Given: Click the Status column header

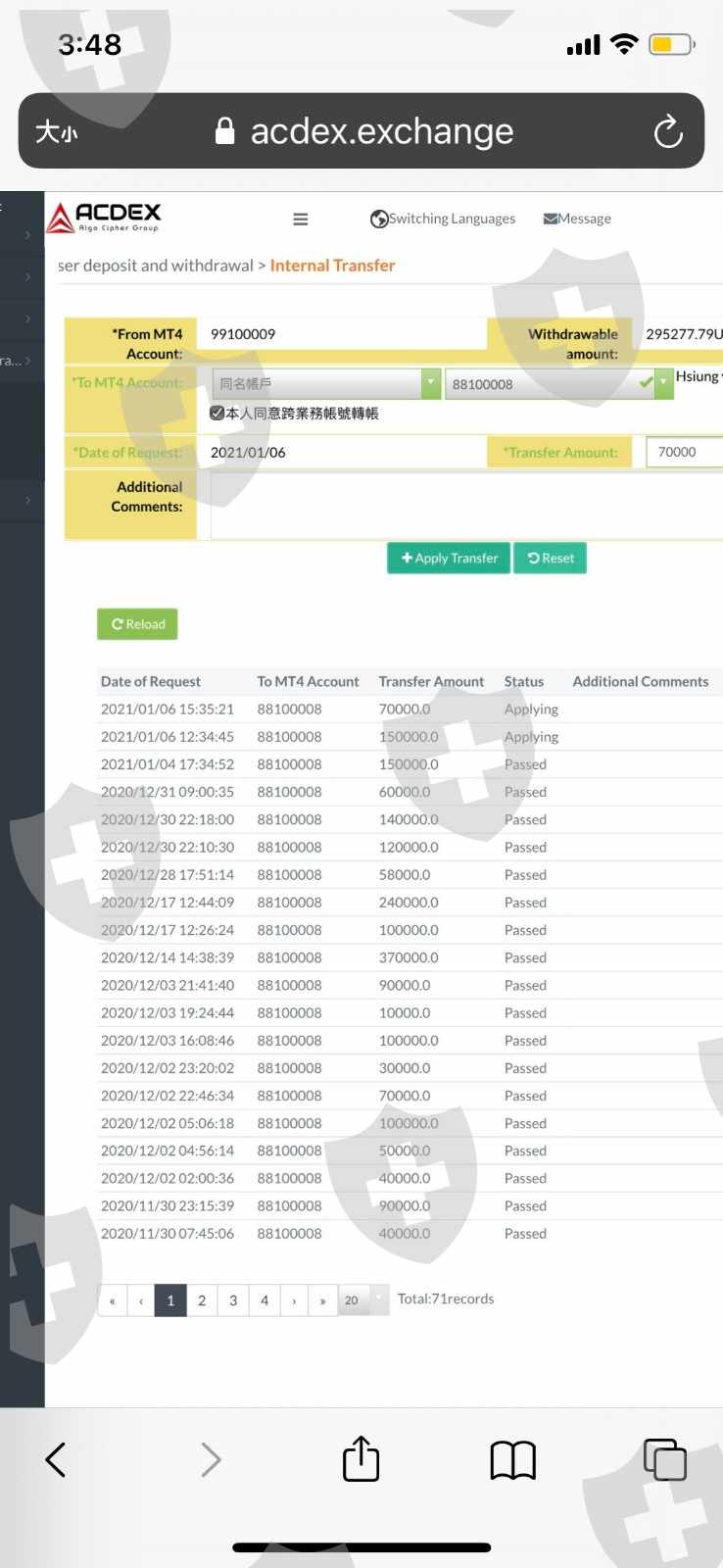Looking at the screenshot, I should tap(524, 682).
